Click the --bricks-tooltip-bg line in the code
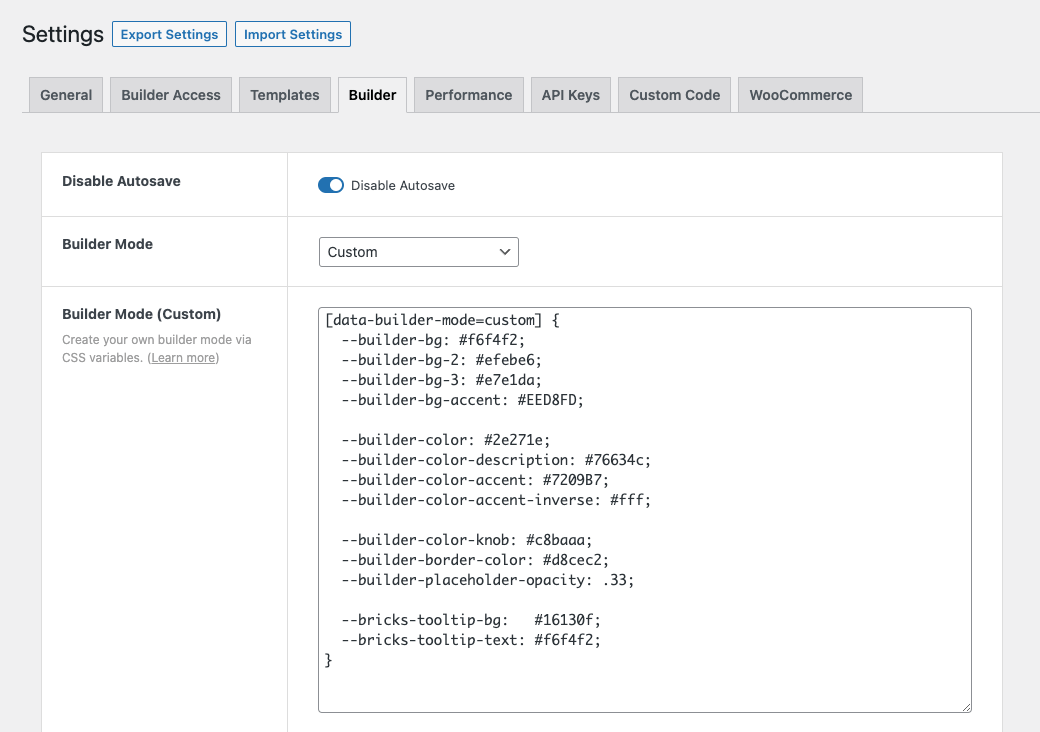The height and width of the screenshot is (732, 1040). pos(471,620)
